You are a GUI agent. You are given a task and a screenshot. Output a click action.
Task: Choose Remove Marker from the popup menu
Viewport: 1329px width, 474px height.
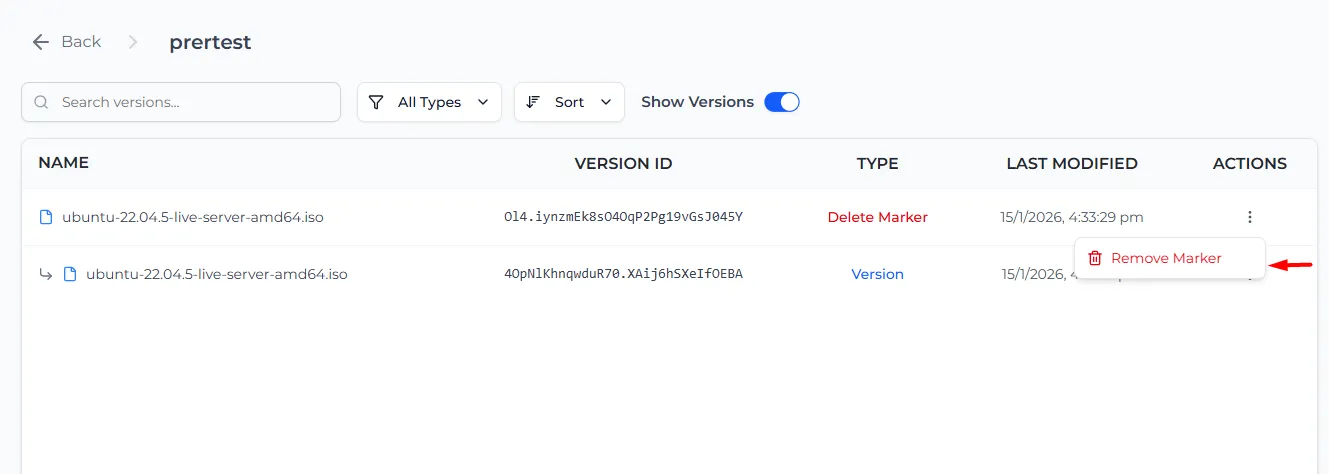click(1169, 258)
